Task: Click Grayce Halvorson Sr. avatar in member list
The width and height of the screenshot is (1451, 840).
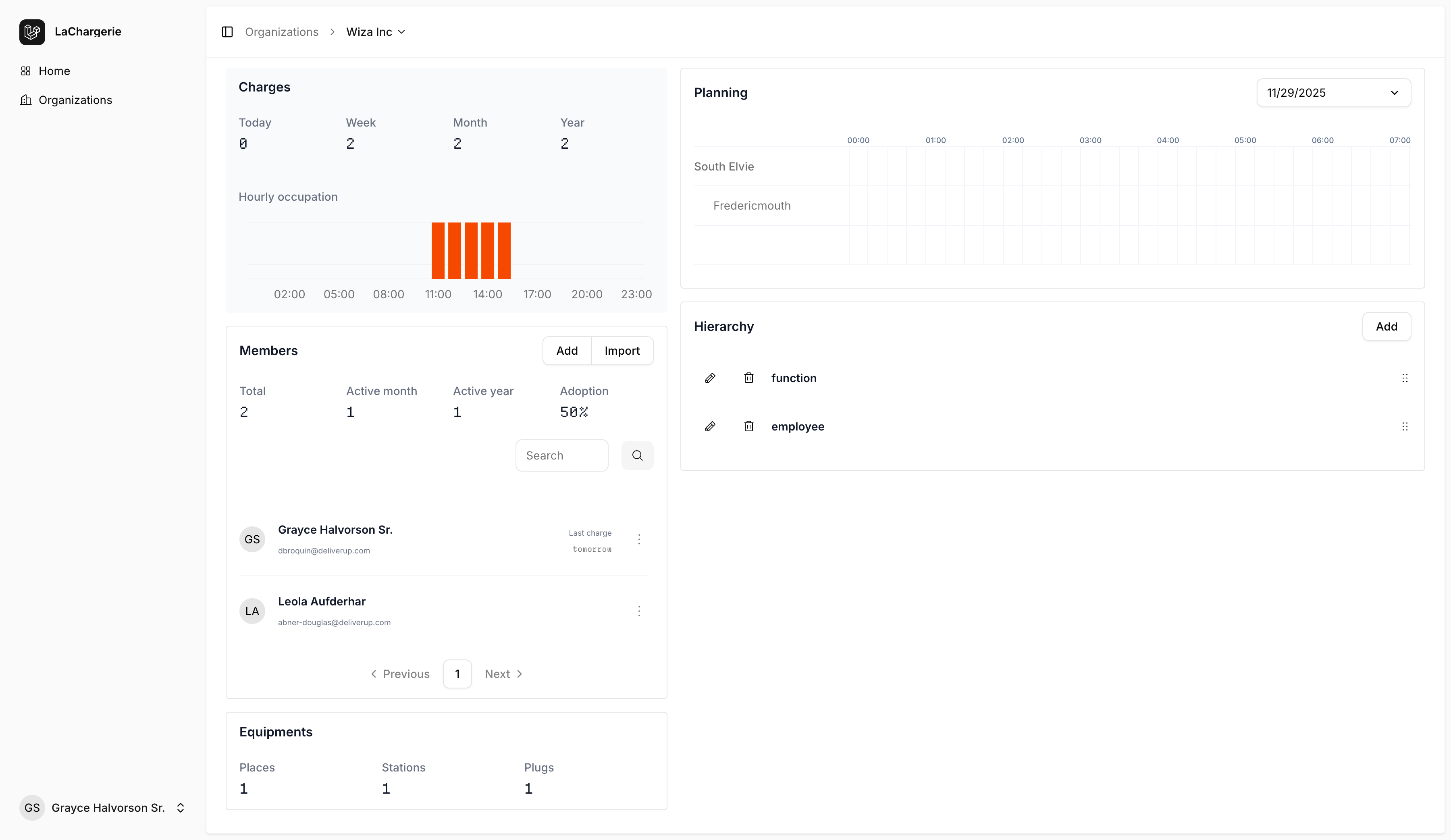Action: 252,539
